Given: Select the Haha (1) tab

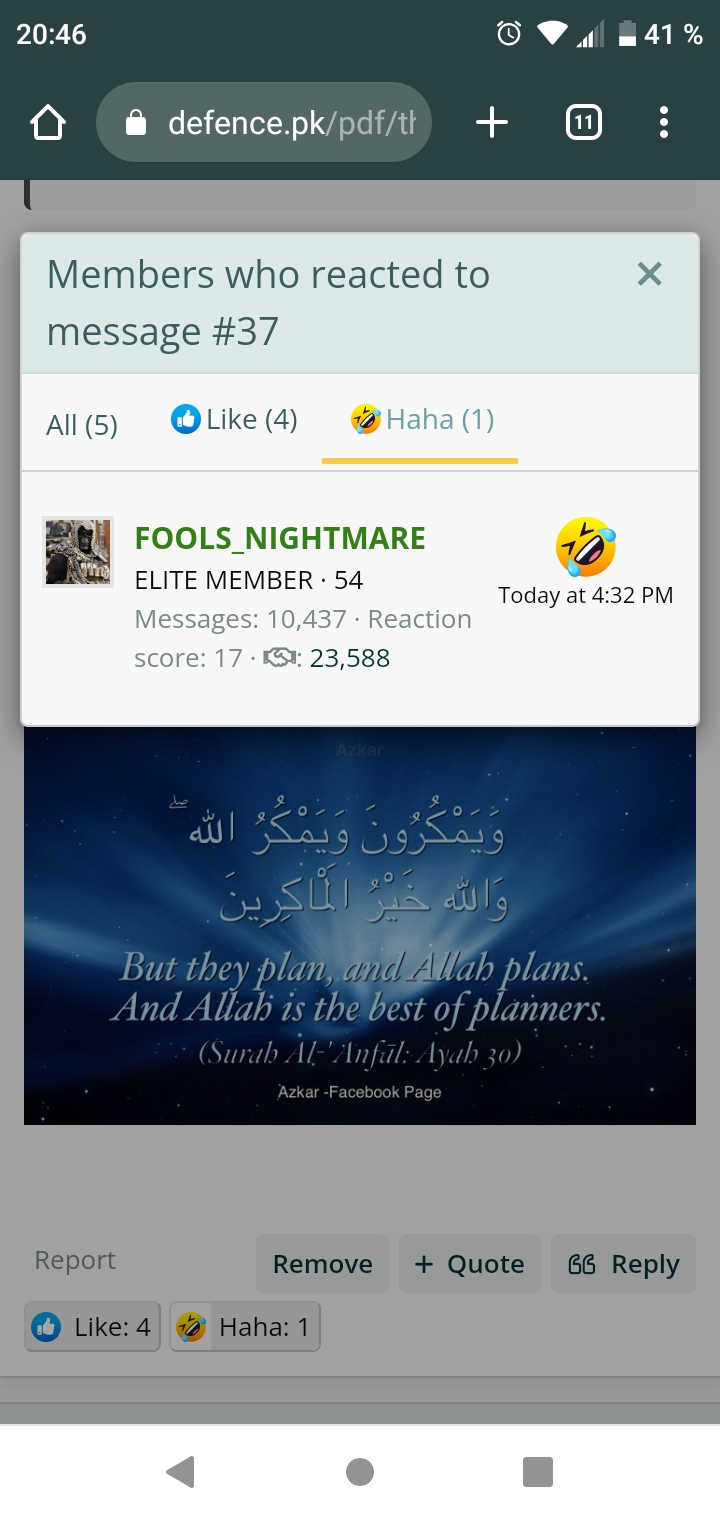Looking at the screenshot, I should click(421, 420).
